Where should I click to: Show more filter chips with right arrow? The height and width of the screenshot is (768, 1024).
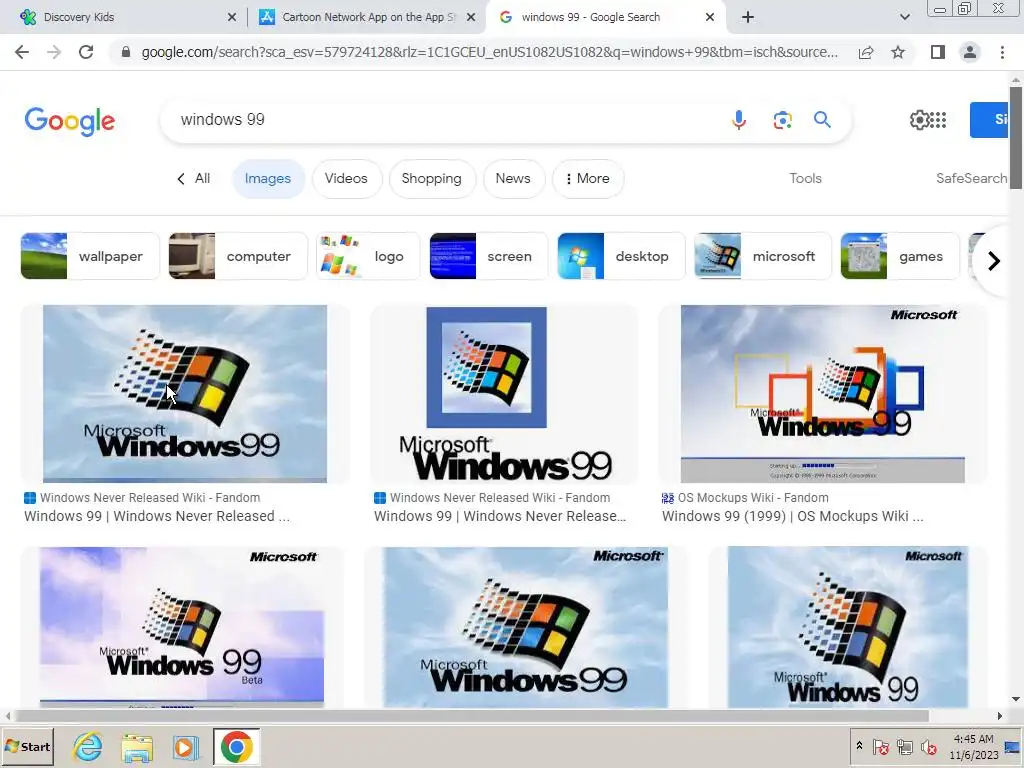coord(993,261)
